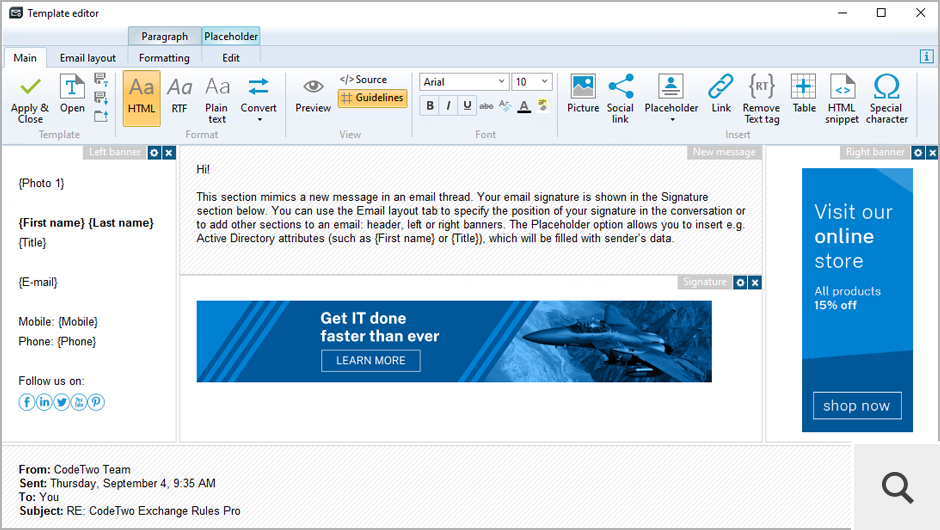Click shop now on right banner
The height and width of the screenshot is (530, 940).
coord(857,406)
